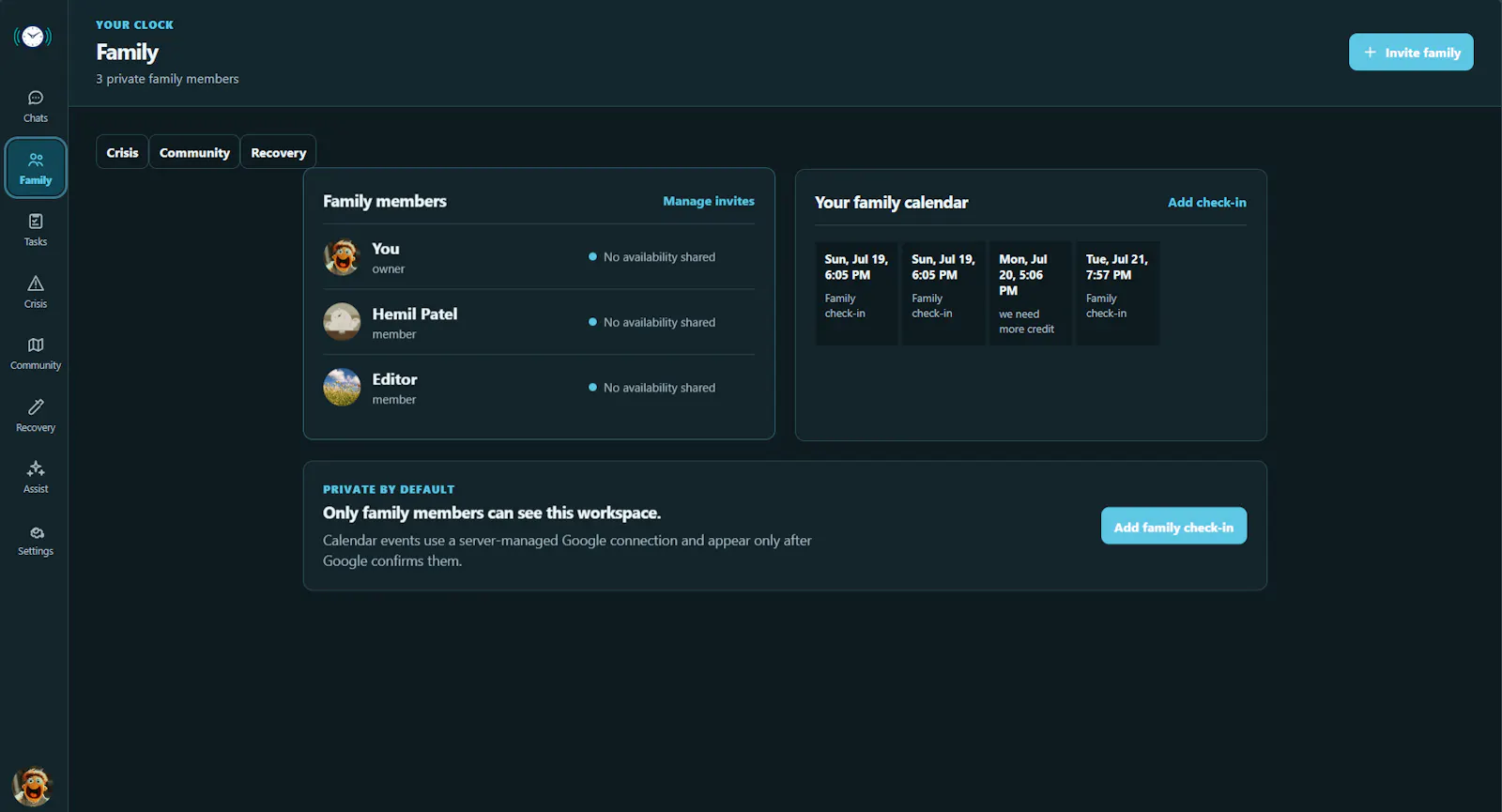1502x812 pixels.
Task: Click Hemil Patel's avatar
Action: click(342, 322)
